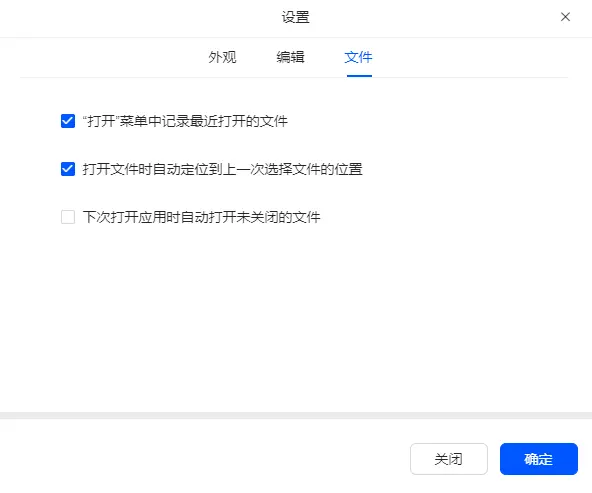
Task: Select the 文件 tab
Action: pos(358,57)
